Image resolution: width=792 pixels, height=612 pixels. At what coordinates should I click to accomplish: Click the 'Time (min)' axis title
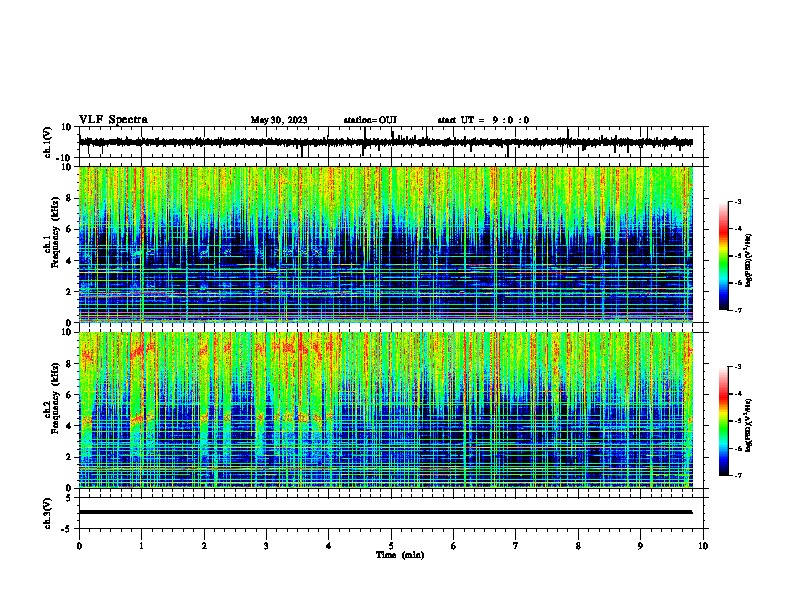(x=400, y=555)
